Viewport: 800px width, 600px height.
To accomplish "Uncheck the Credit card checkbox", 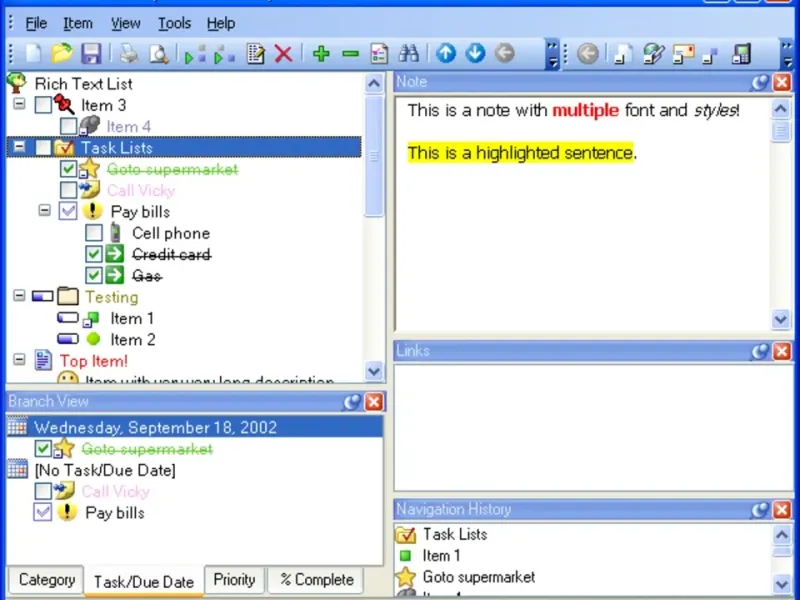I will coord(93,254).
